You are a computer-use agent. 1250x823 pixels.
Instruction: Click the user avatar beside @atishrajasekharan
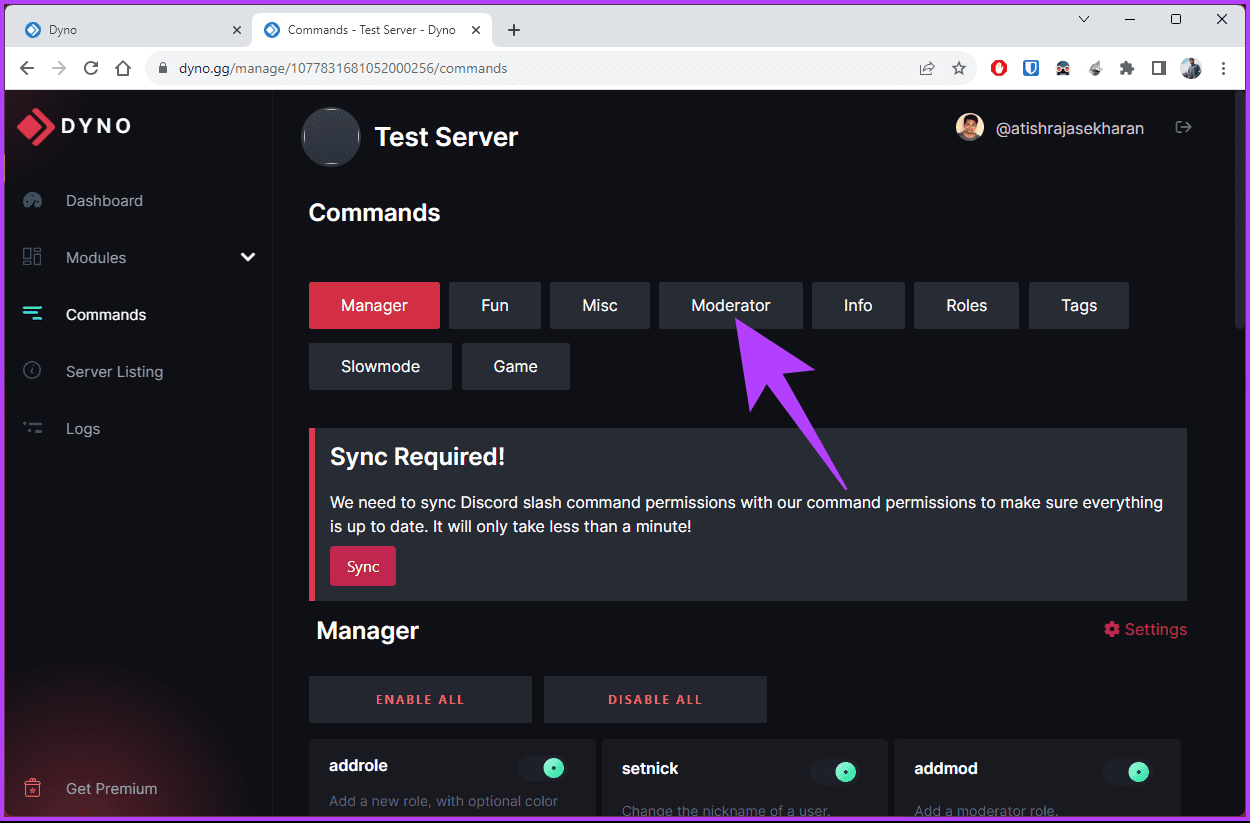click(x=970, y=127)
